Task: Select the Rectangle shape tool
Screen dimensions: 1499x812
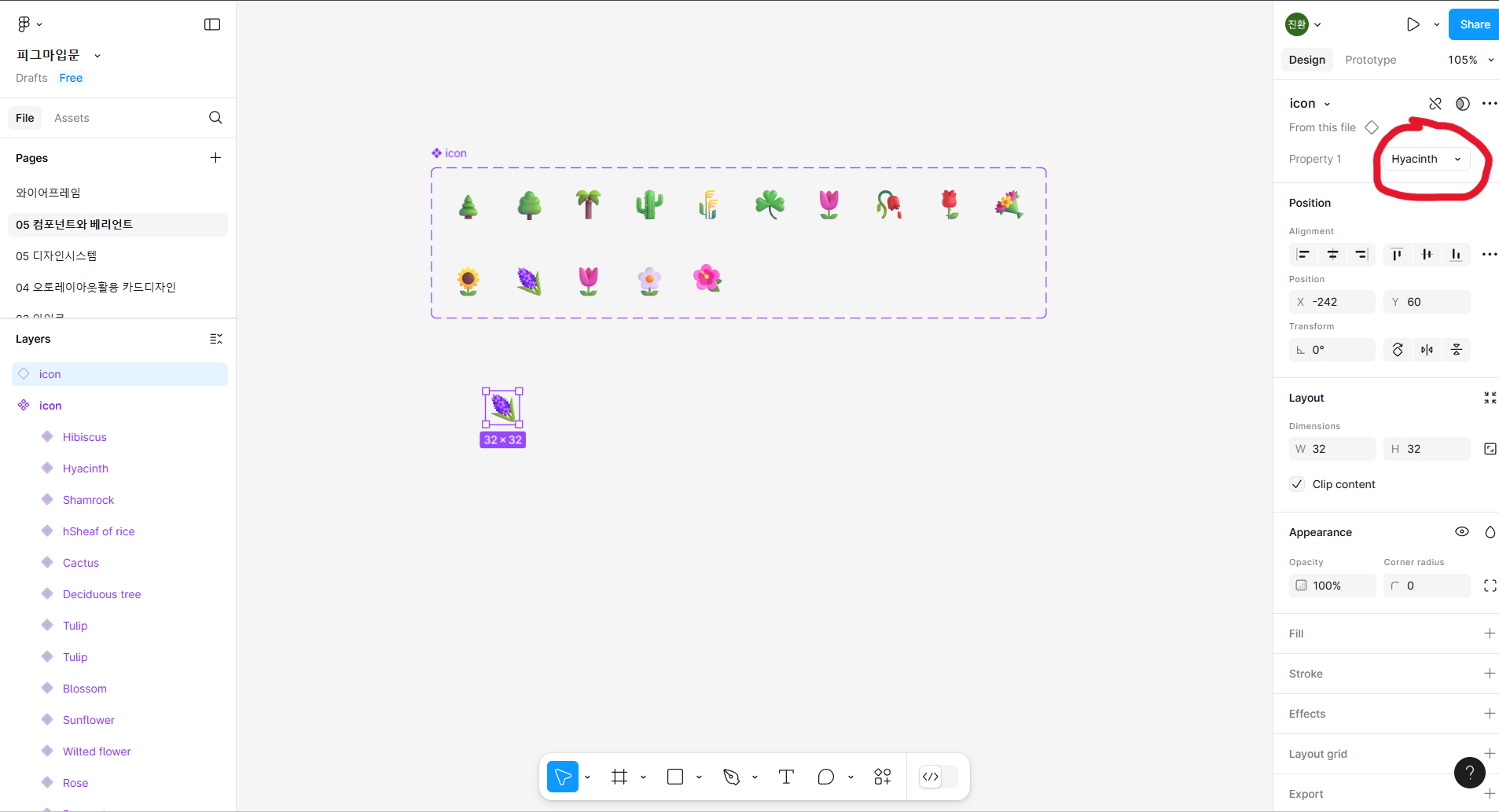Action: 674,777
